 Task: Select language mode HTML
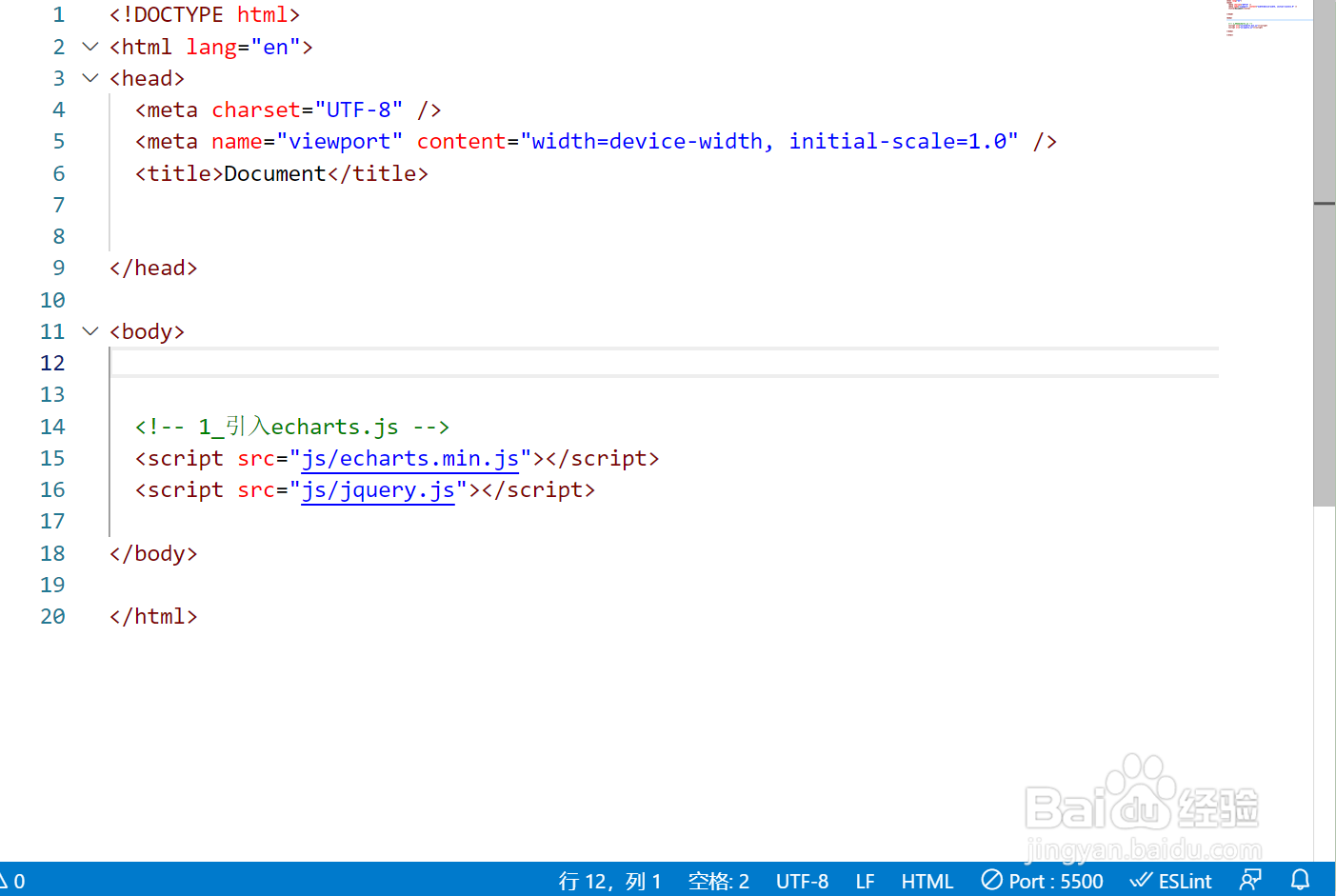[x=927, y=881]
